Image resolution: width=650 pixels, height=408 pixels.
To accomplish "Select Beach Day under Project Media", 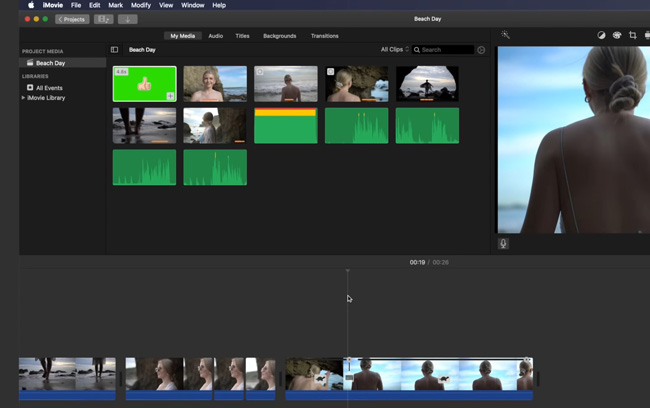I will point(63,63).
